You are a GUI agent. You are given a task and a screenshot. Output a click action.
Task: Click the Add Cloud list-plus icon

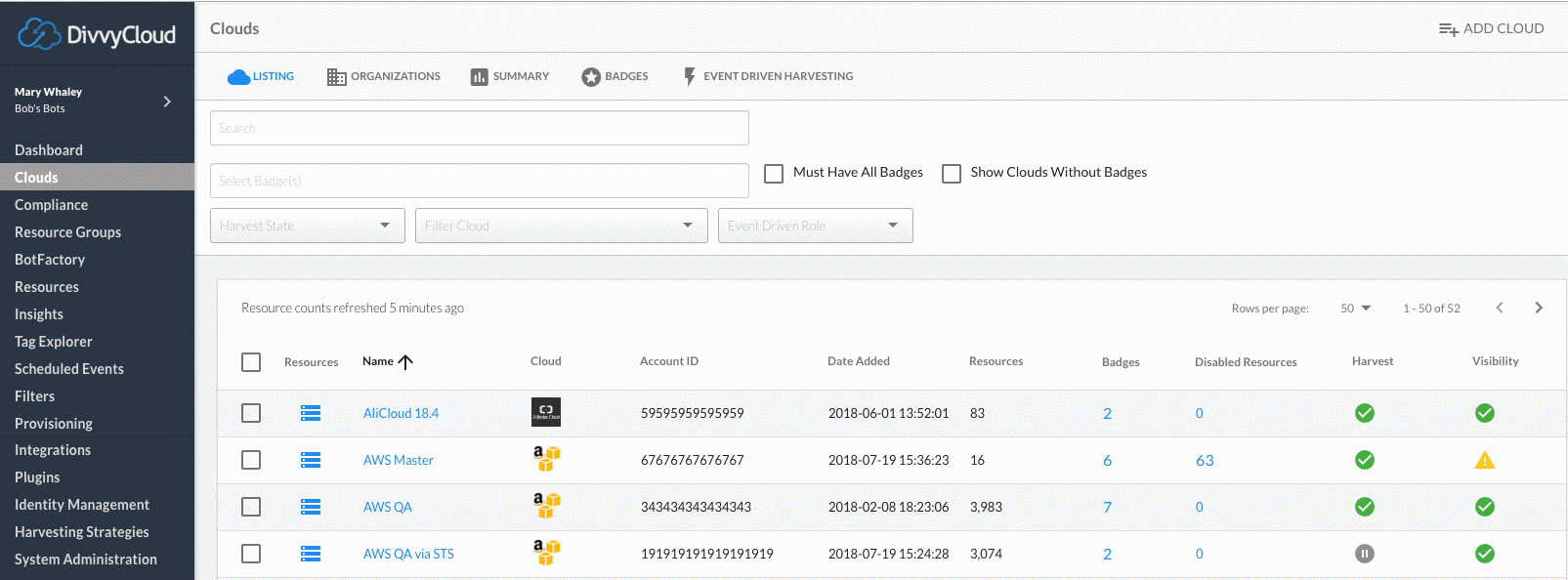click(1448, 29)
